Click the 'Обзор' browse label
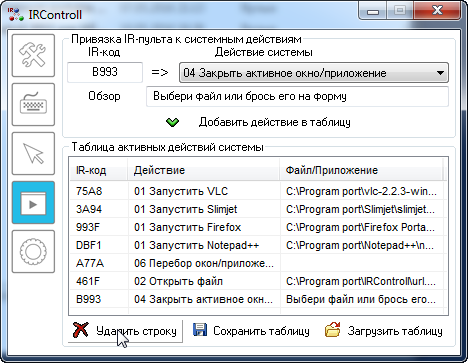This screenshot has width=468, height=363. point(104,96)
